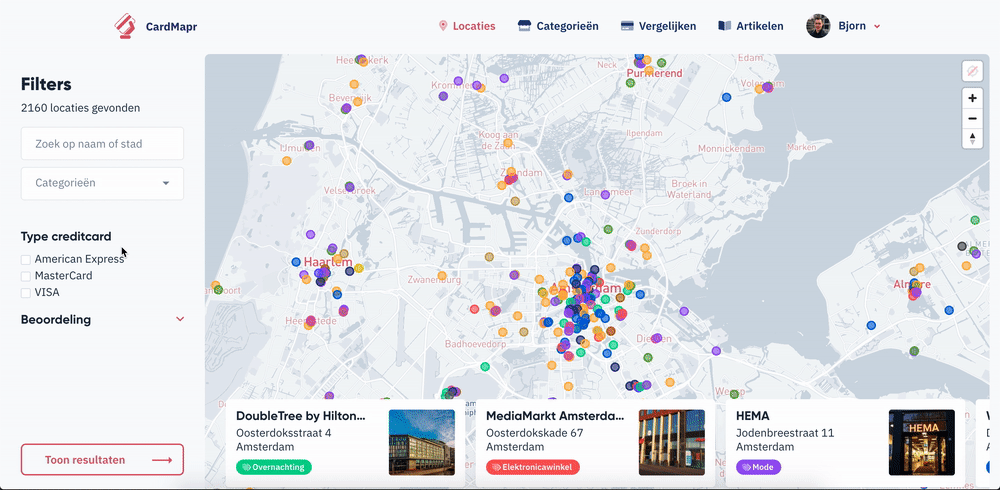This screenshot has height=490, width=1000.
Task: Click the CardMapr logo icon
Action: [125, 26]
